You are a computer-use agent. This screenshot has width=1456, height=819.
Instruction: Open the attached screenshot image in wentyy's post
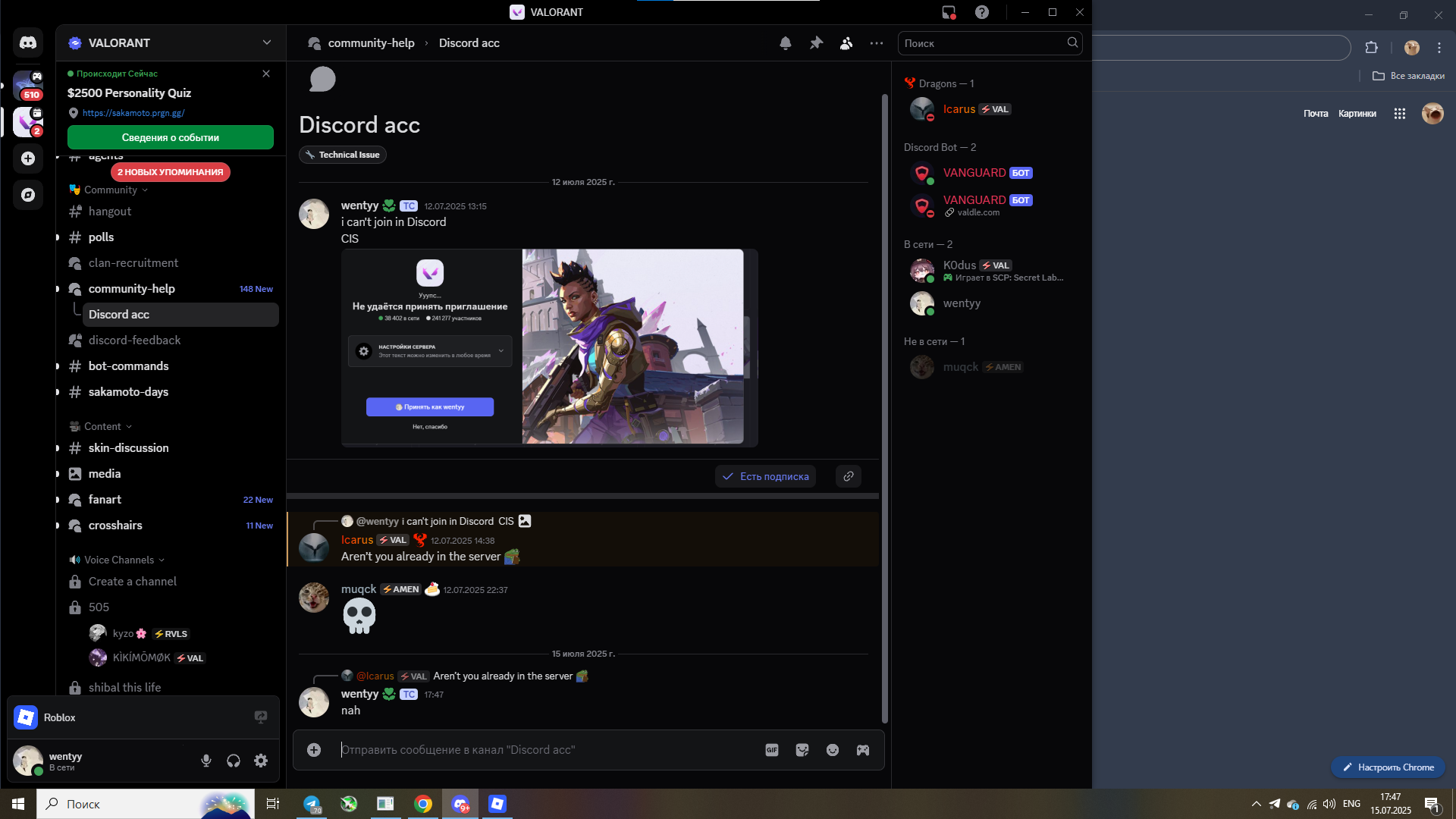pos(550,347)
